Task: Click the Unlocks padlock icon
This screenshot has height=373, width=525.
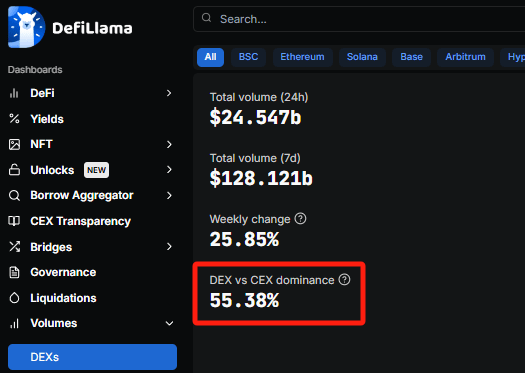Action: (14, 170)
